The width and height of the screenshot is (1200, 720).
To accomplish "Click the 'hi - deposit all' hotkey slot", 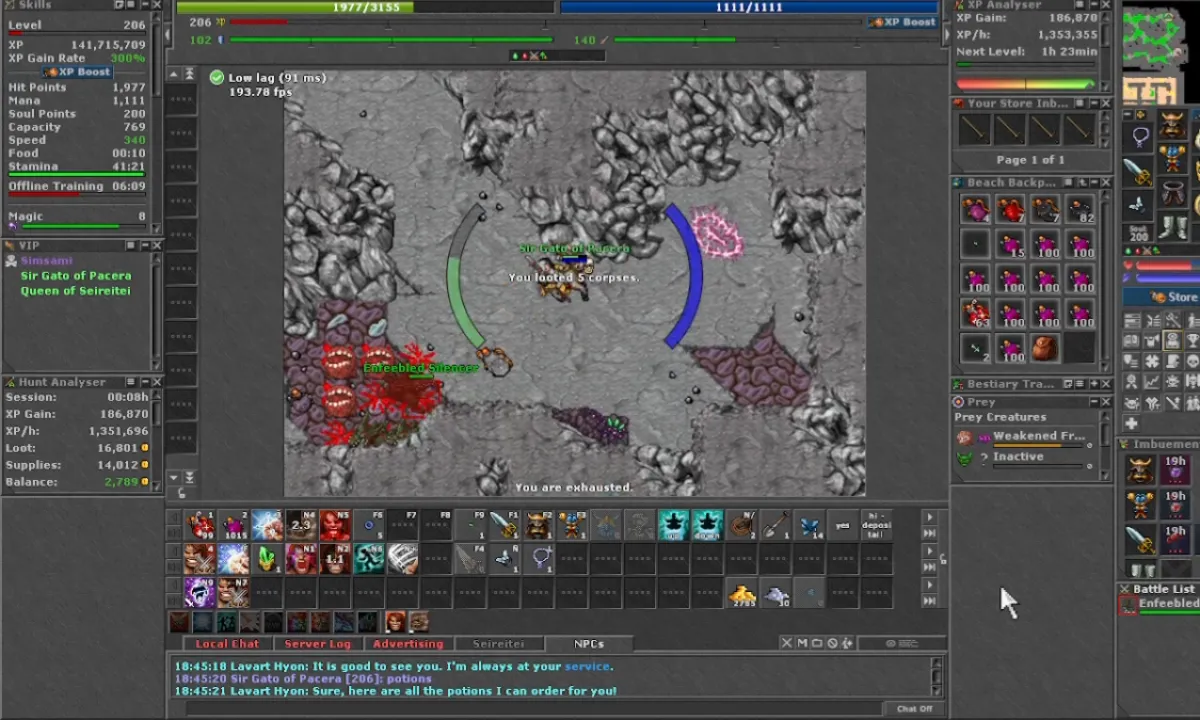I will tap(877, 525).
